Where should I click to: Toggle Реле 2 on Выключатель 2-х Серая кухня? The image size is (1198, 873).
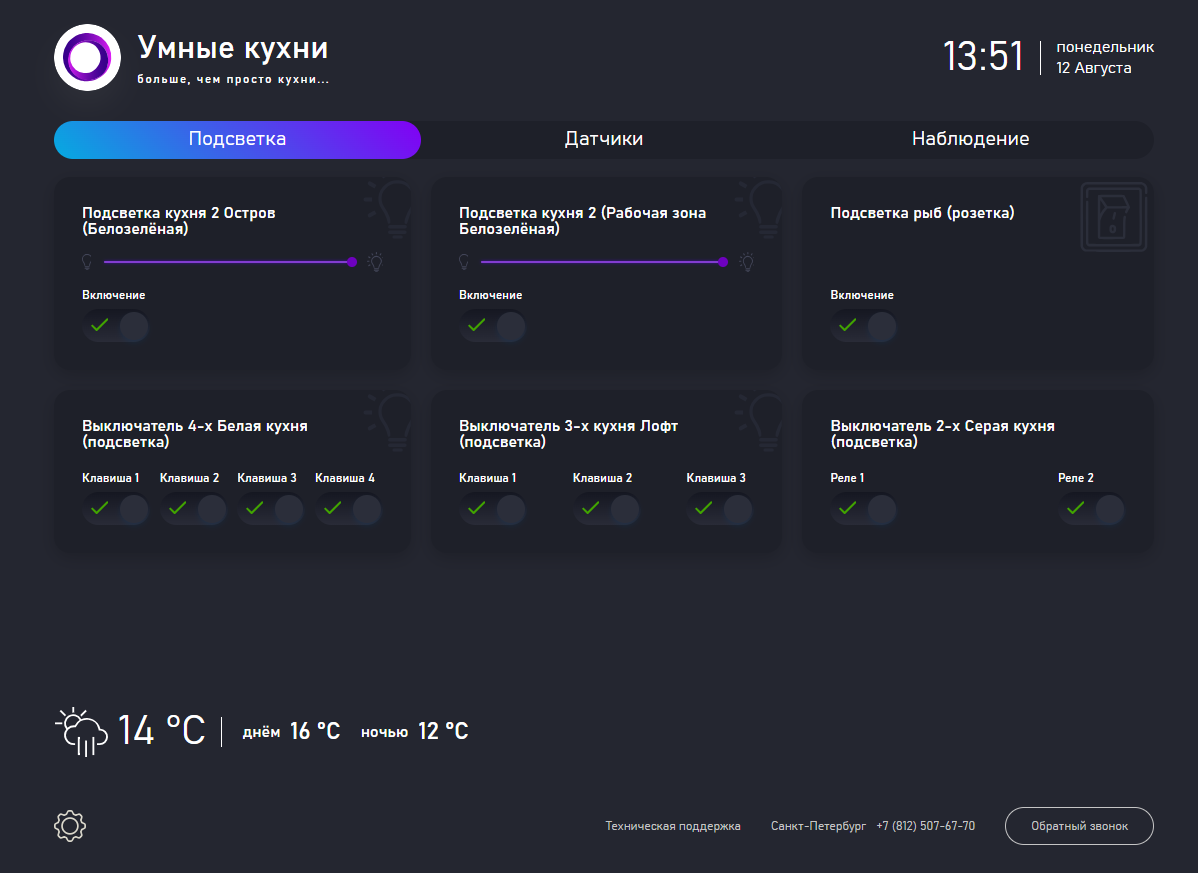(1091, 509)
